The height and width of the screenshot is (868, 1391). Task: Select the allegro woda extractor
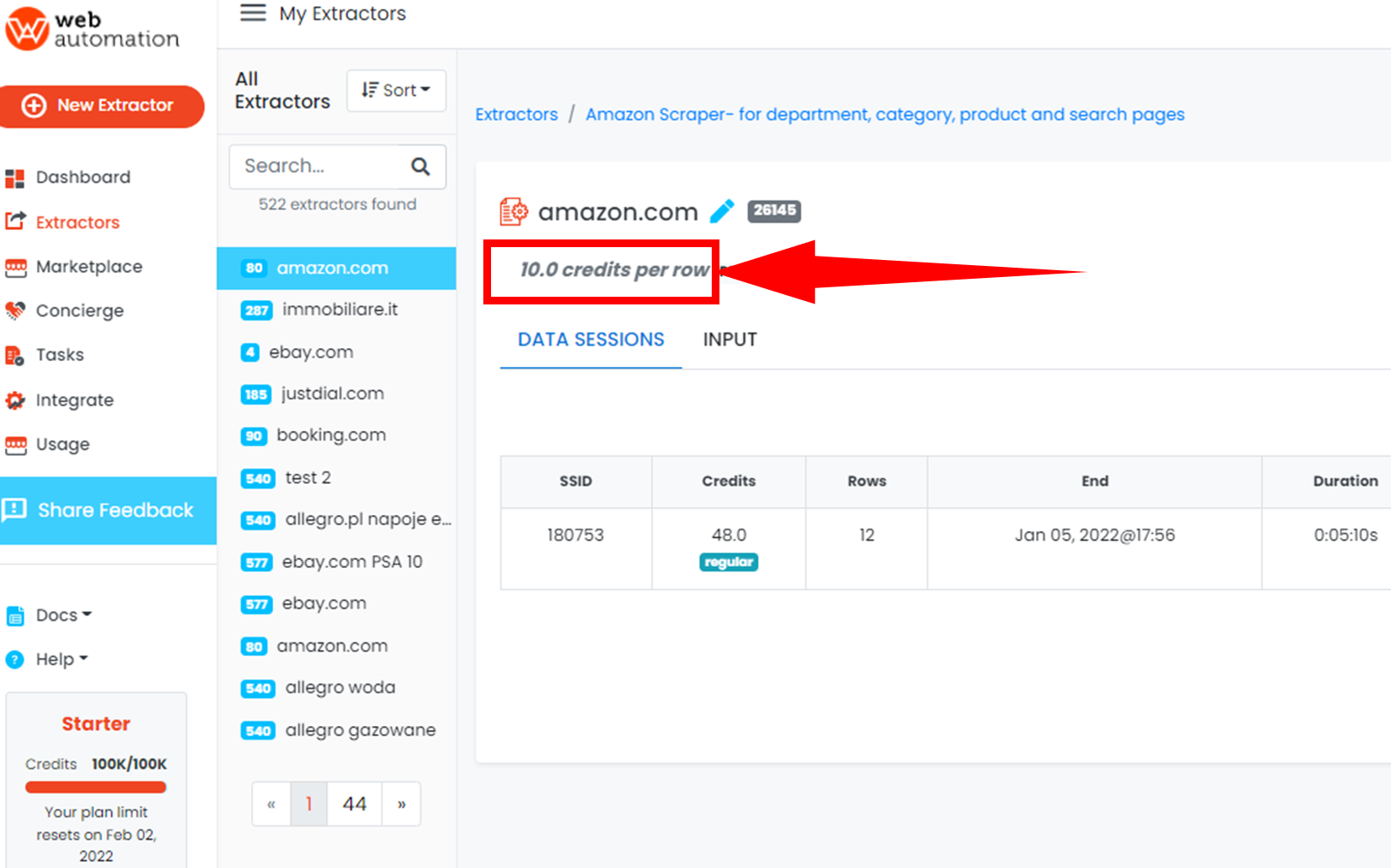[340, 688]
